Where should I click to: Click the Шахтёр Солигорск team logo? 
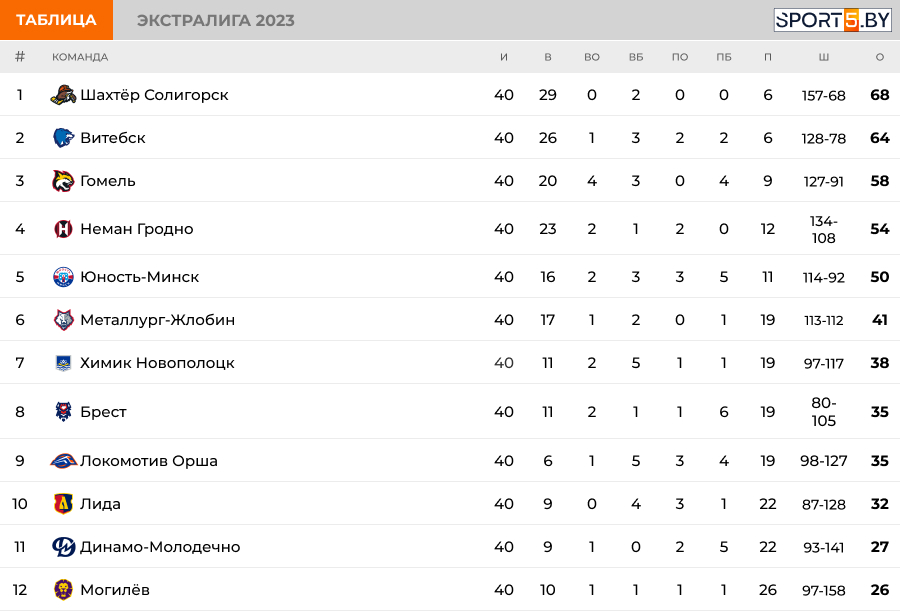point(63,95)
